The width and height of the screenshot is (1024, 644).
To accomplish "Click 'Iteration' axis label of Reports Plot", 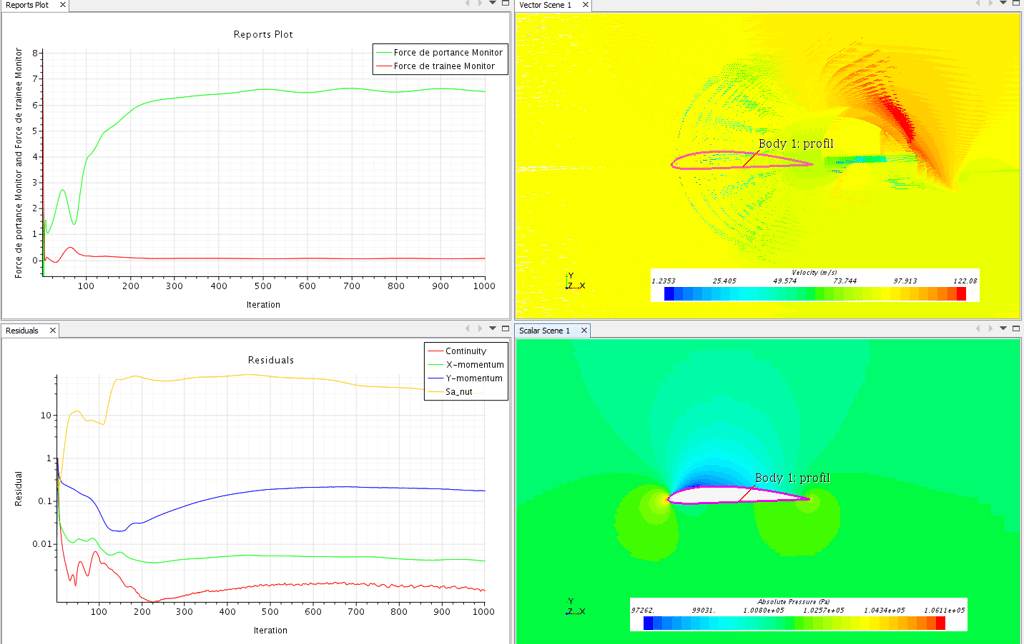I will click(263, 304).
